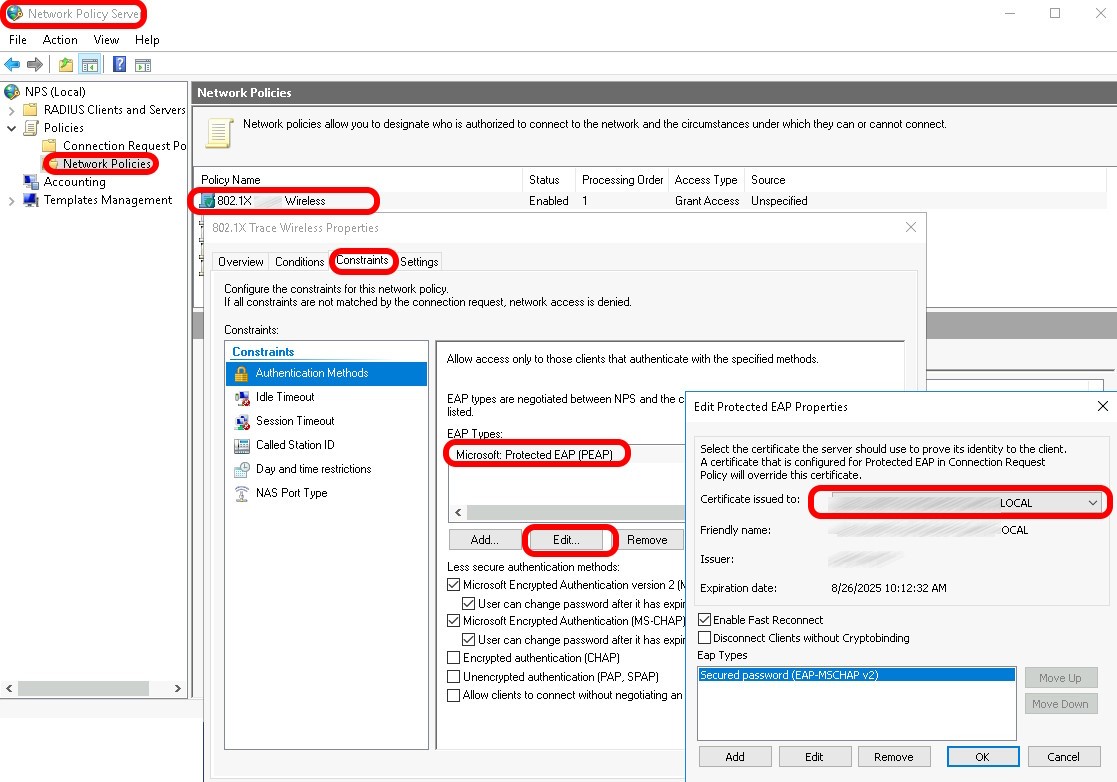This screenshot has height=782, width=1117.
Task: Collapse the Policies tree node
Action: [12, 128]
